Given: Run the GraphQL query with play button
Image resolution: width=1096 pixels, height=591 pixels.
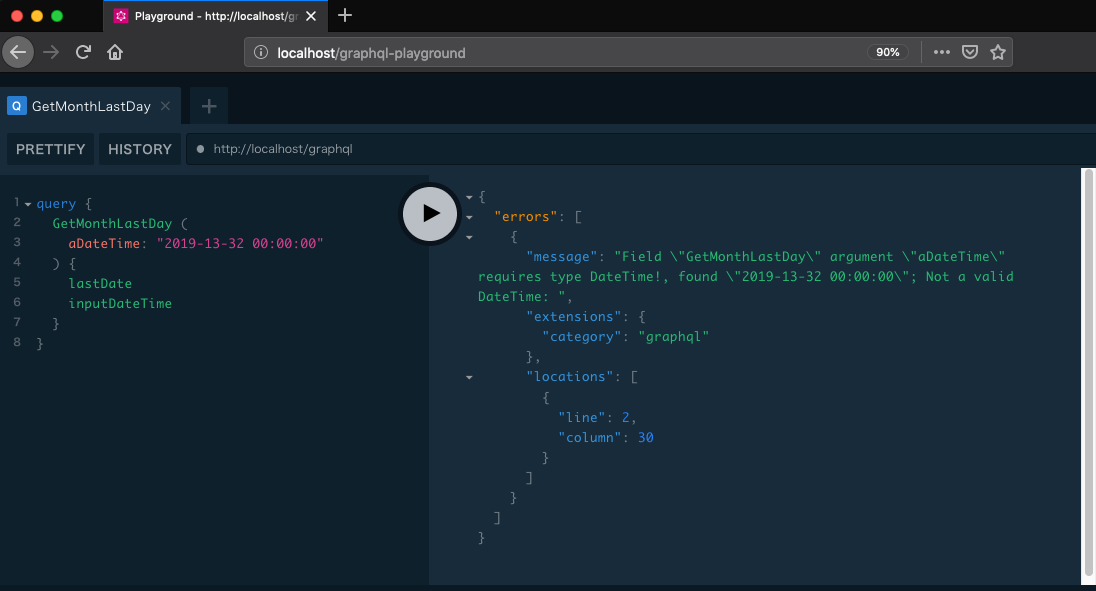Looking at the screenshot, I should [x=430, y=213].
